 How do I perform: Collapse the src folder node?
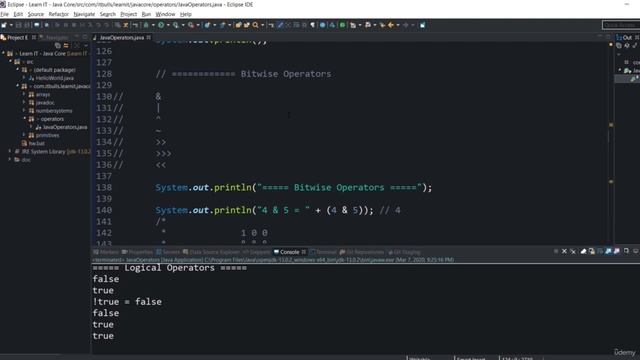[11, 62]
